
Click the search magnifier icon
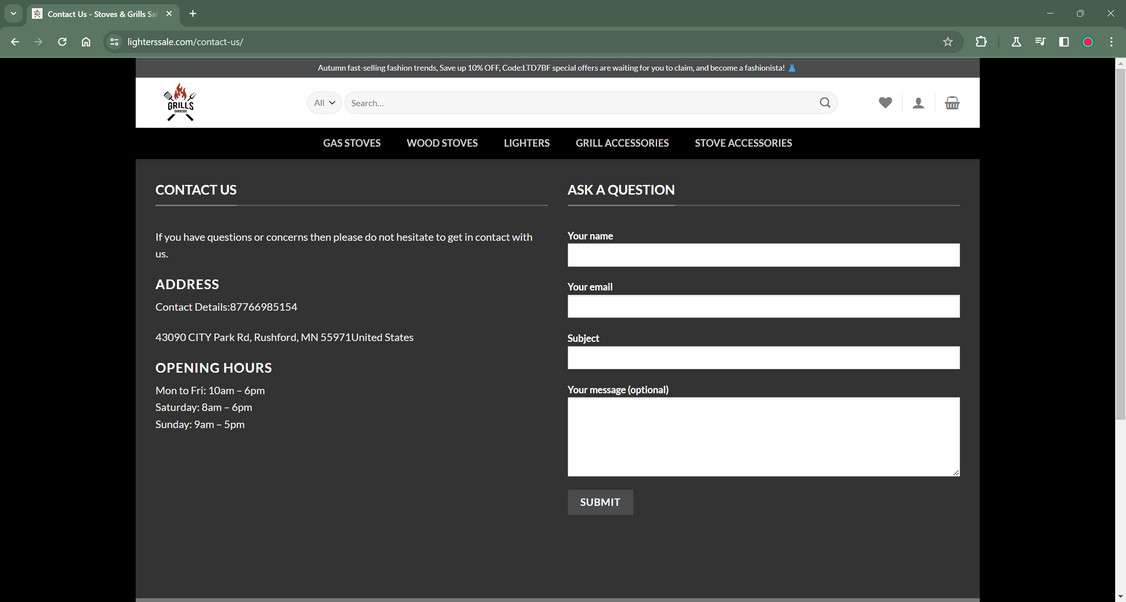pyautogui.click(x=824, y=102)
